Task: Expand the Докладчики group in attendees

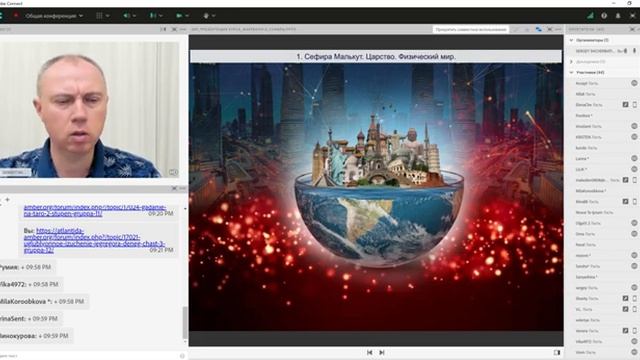Action: point(571,62)
